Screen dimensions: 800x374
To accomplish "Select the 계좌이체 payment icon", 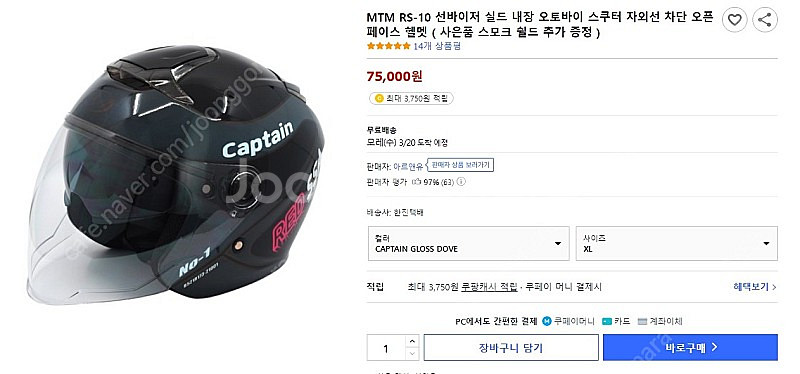I will 642,321.
